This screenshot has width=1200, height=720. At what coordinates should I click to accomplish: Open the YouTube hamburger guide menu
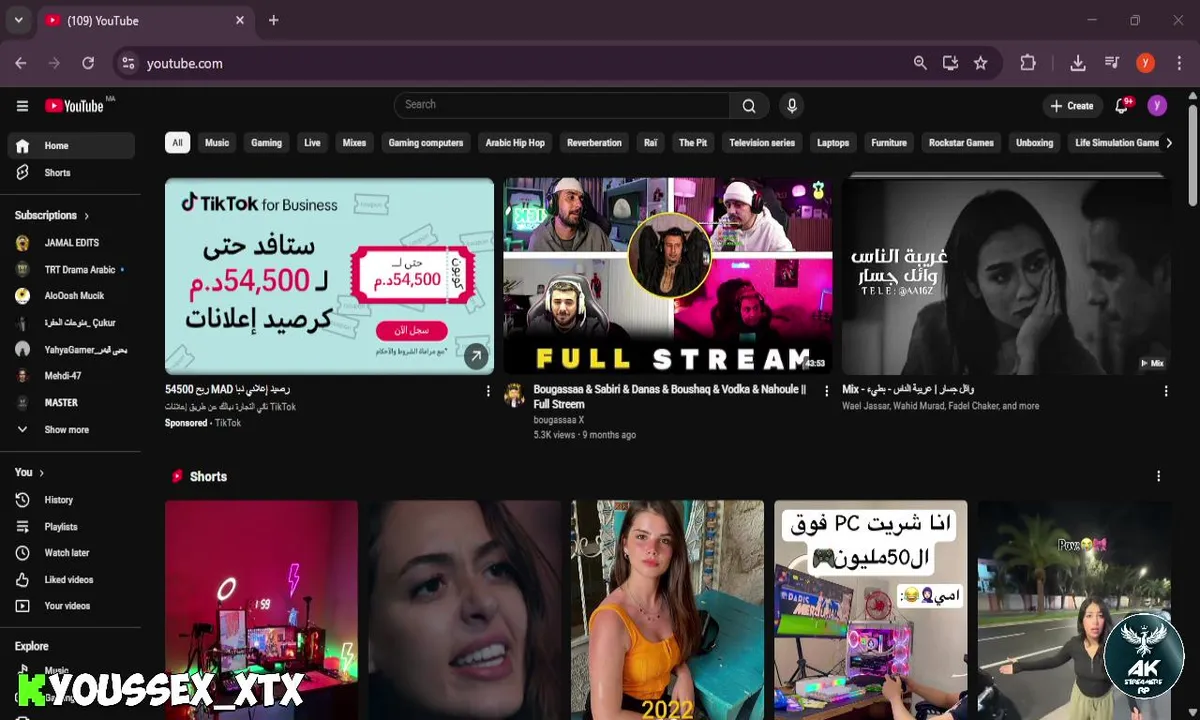point(22,106)
